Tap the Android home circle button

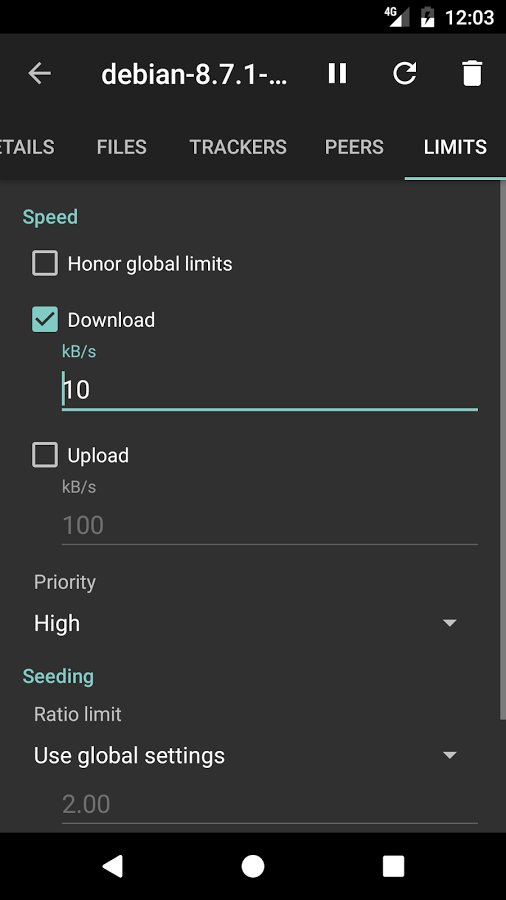(x=253, y=866)
